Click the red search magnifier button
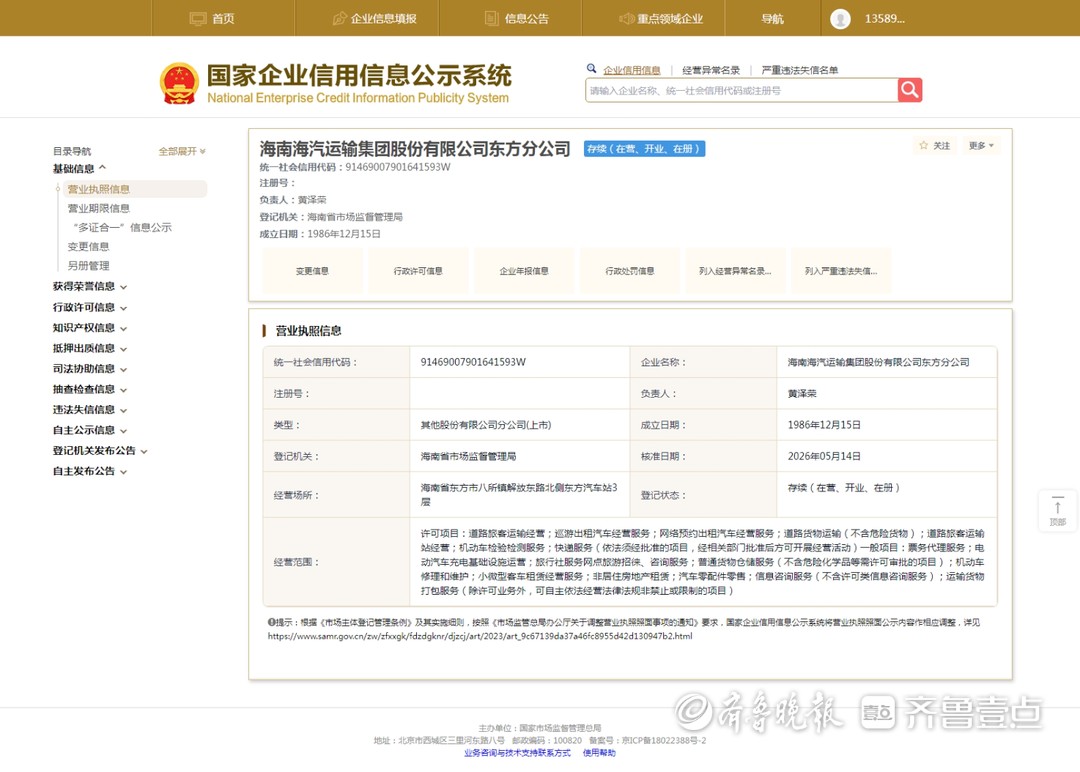1080x772 pixels. [910, 90]
